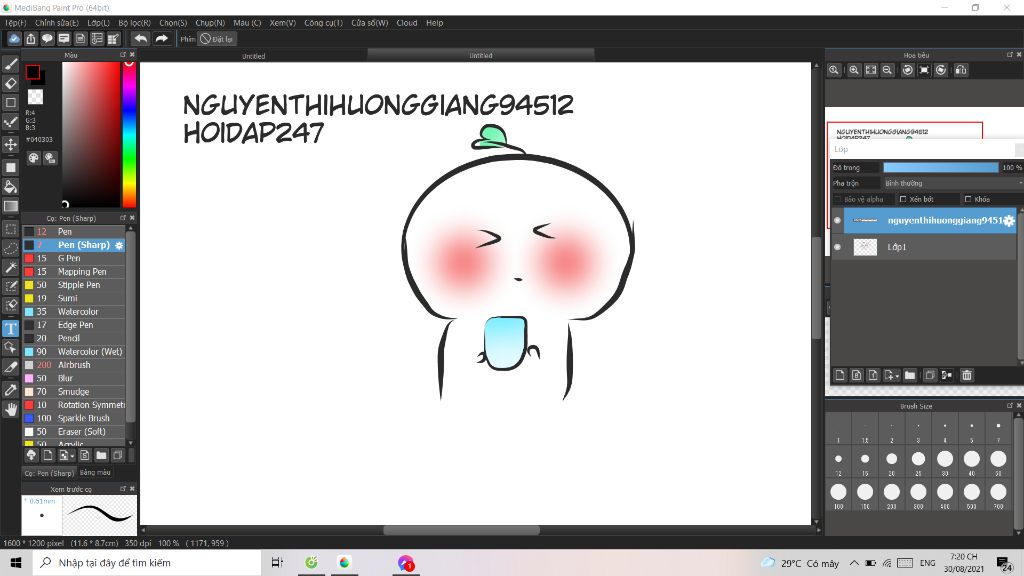Click the brush list vertical scrollbar

coord(131,327)
